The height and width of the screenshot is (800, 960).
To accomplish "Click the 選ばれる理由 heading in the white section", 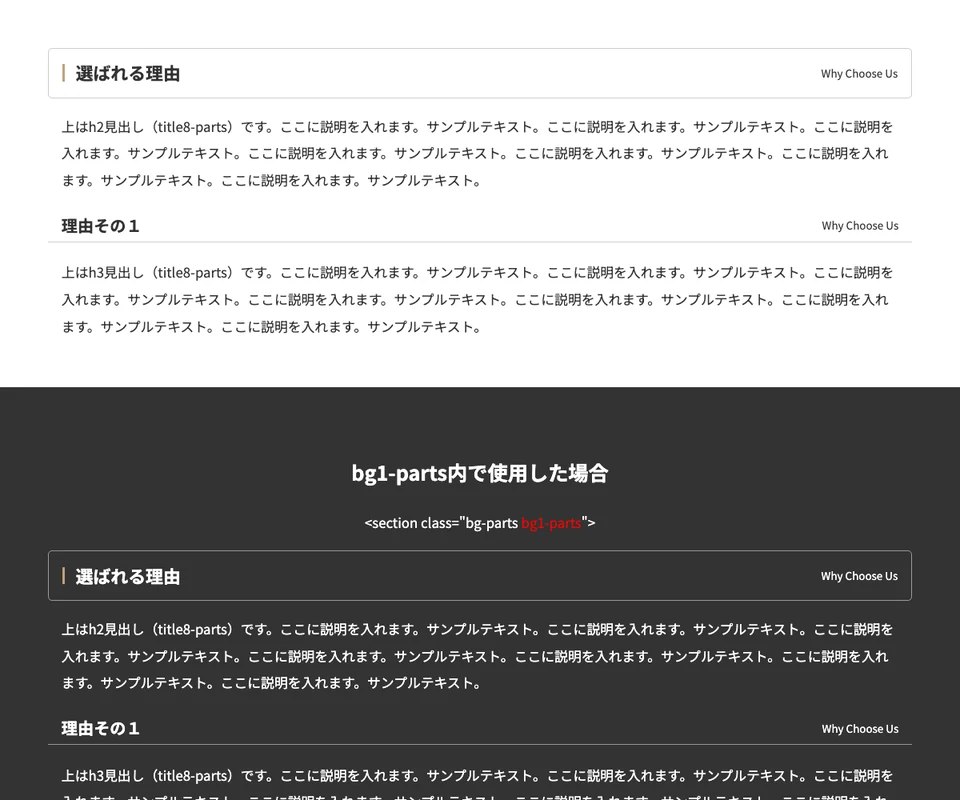I will coord(128,74).
